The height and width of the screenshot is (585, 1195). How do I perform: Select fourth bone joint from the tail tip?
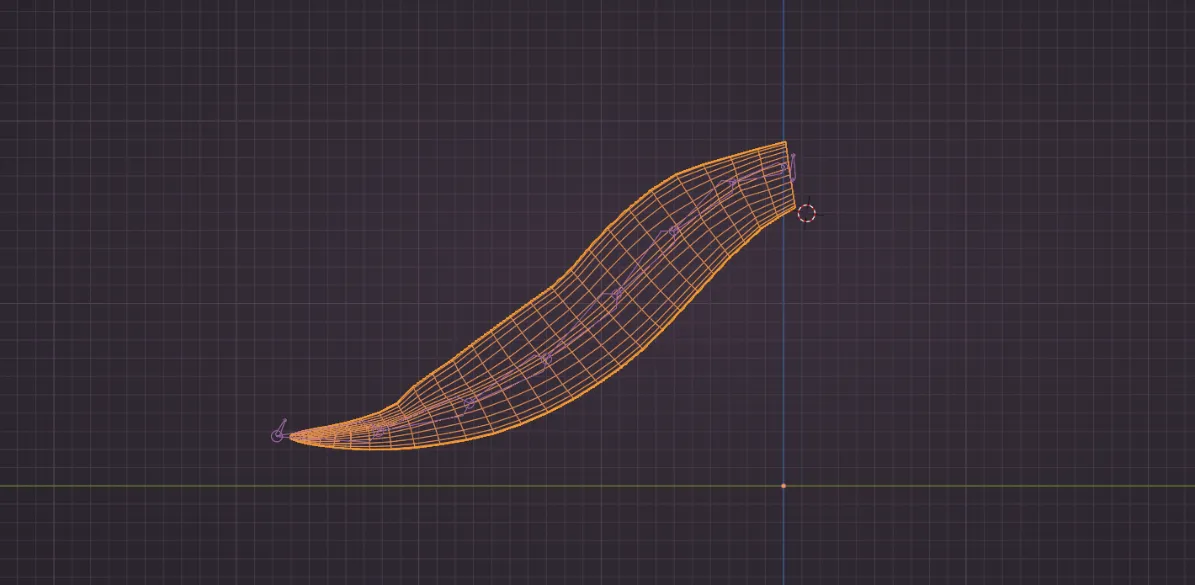click(x=545, y=358)
